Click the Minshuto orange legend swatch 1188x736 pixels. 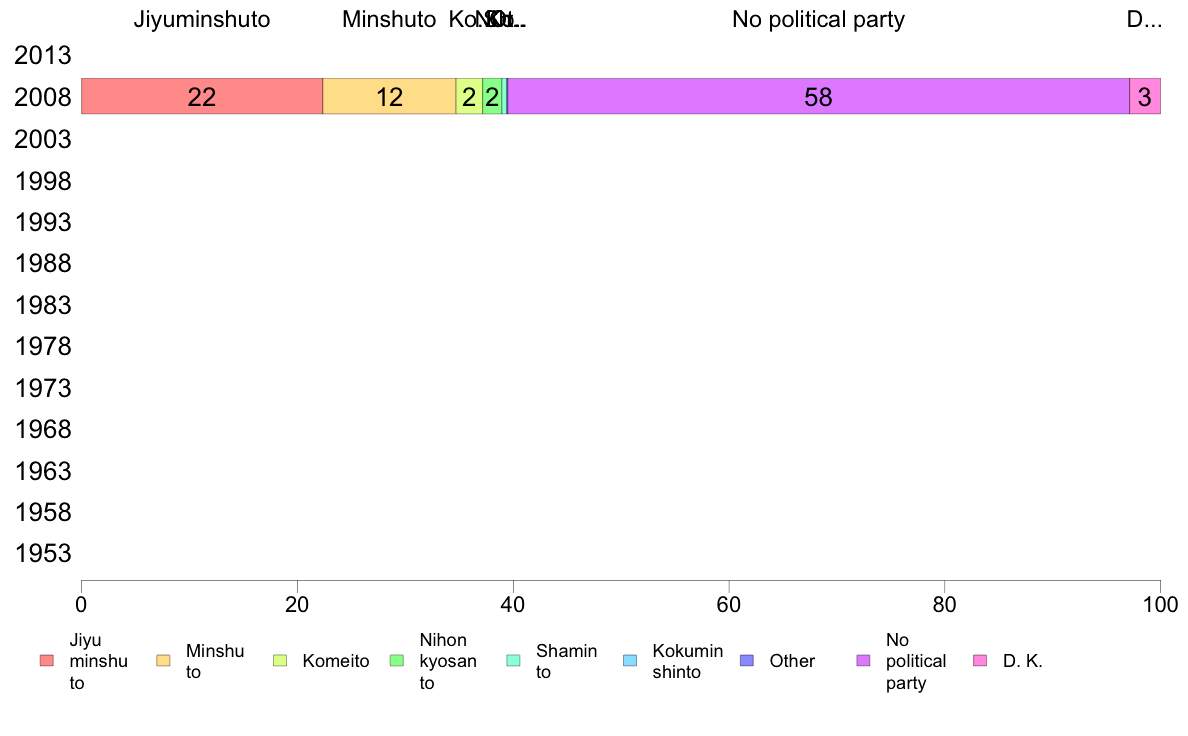(164, 661)
